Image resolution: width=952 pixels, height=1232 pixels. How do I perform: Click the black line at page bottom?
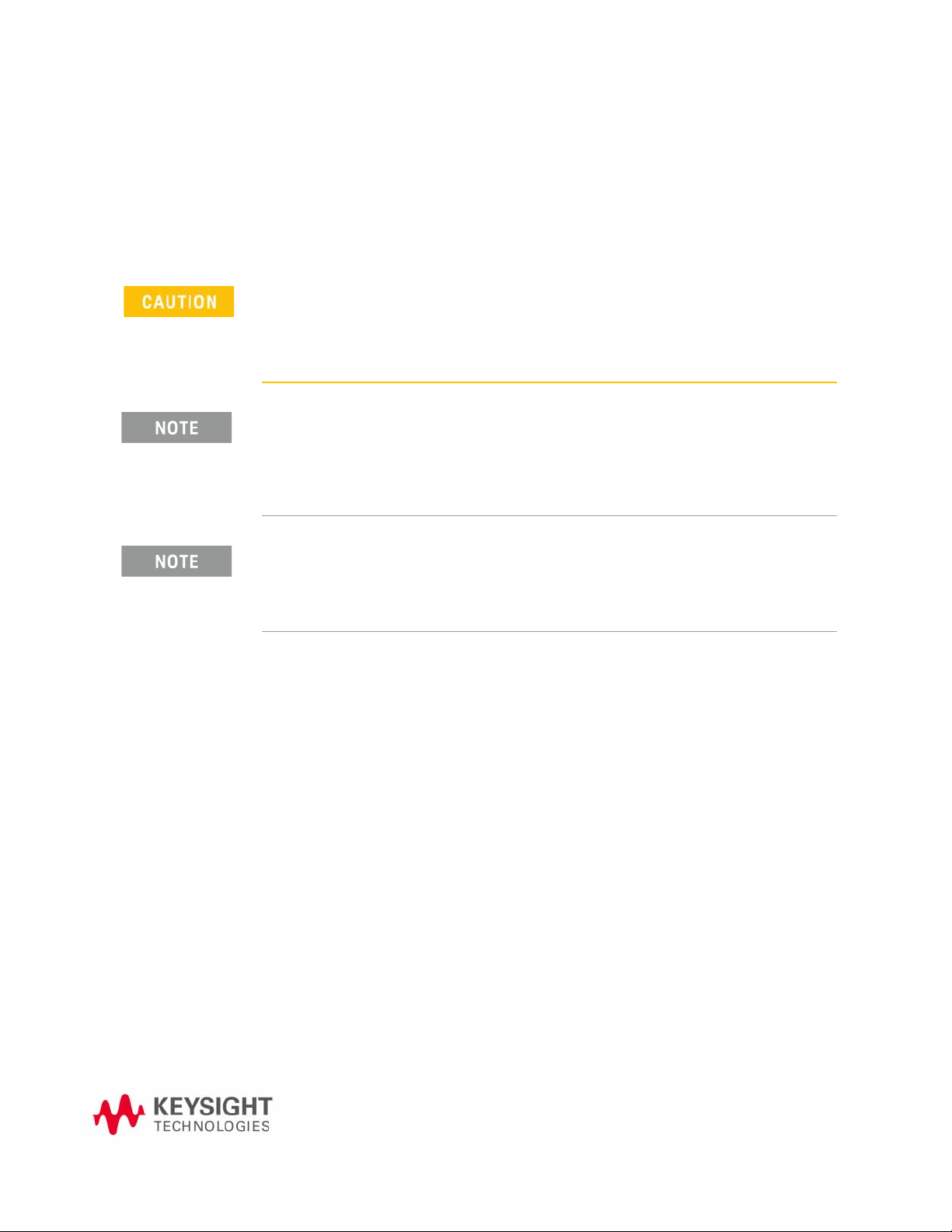(x=476, y=1230)
